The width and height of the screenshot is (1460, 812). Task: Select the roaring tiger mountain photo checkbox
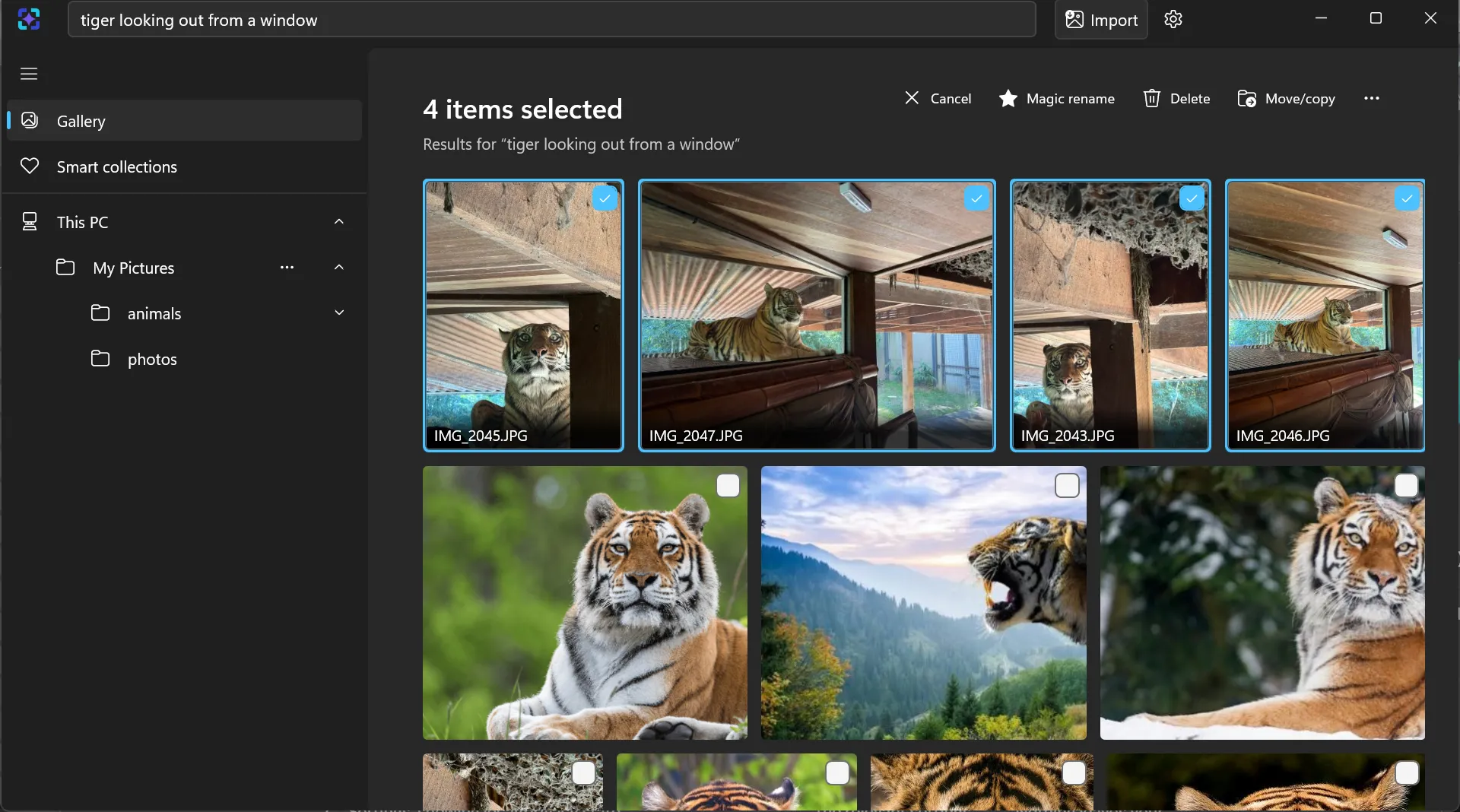click(x=1067, y=485)
